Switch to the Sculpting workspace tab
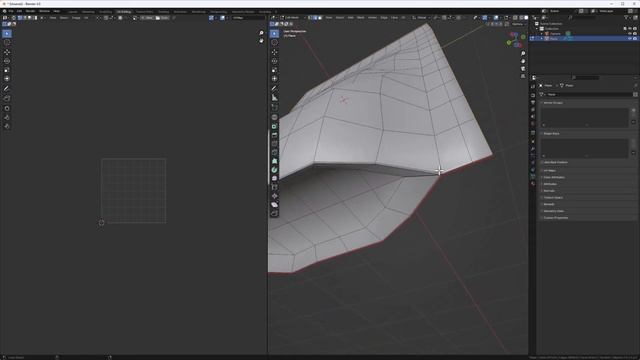This screenshot has height=360, width=640. (105, 12)
